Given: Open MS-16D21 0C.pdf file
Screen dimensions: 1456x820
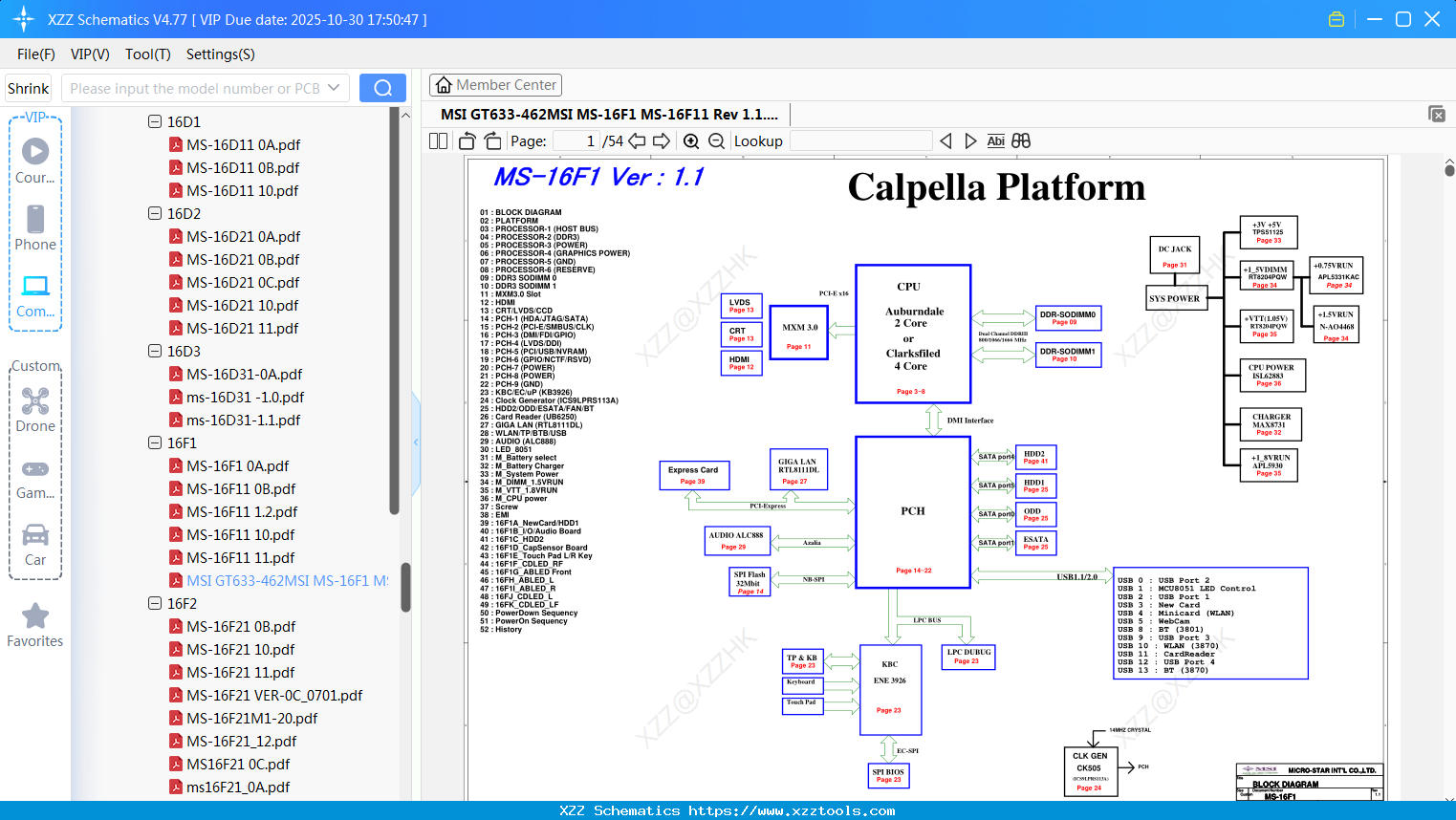Looking at the screenshot, I should pos(243,282).
